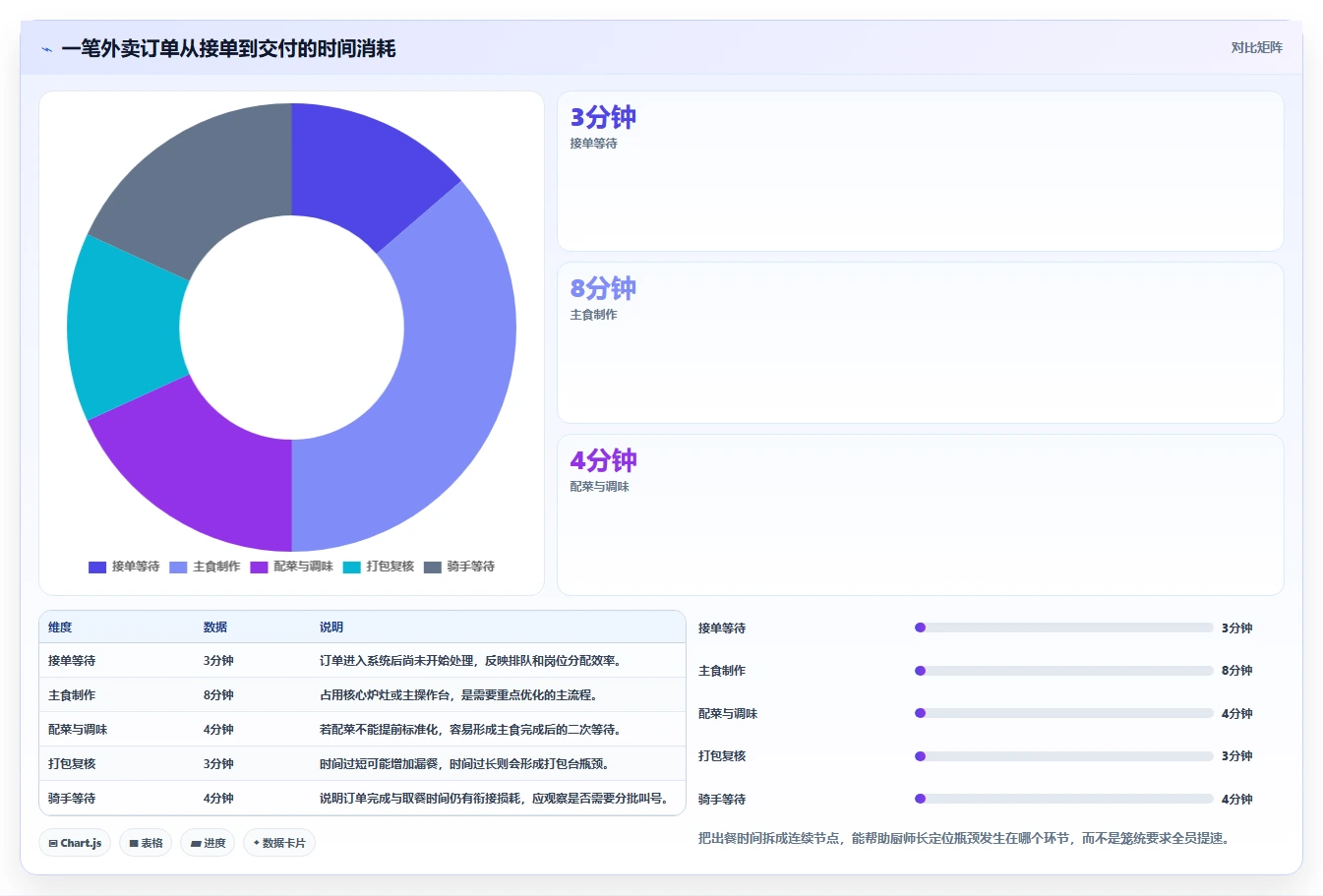Select the 打包复核 table row cell

point(72,764)
